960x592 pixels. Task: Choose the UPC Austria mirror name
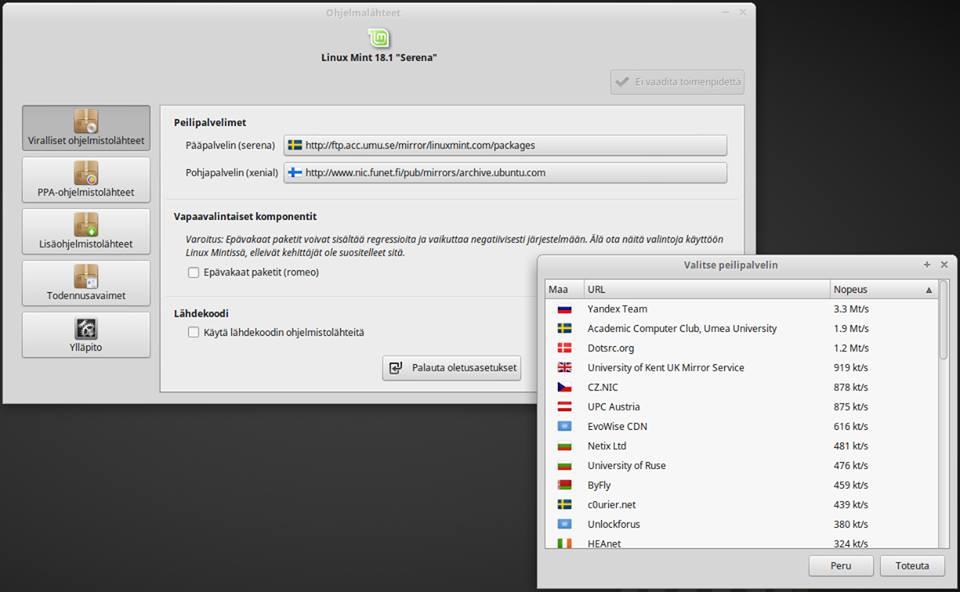click(x=613, y=407)
